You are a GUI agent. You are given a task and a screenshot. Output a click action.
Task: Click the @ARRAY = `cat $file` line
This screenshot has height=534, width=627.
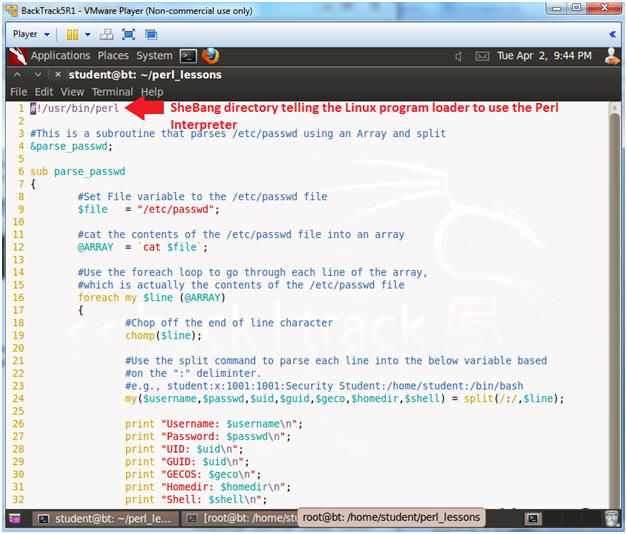pyautogui.click(x=143, y=247)
